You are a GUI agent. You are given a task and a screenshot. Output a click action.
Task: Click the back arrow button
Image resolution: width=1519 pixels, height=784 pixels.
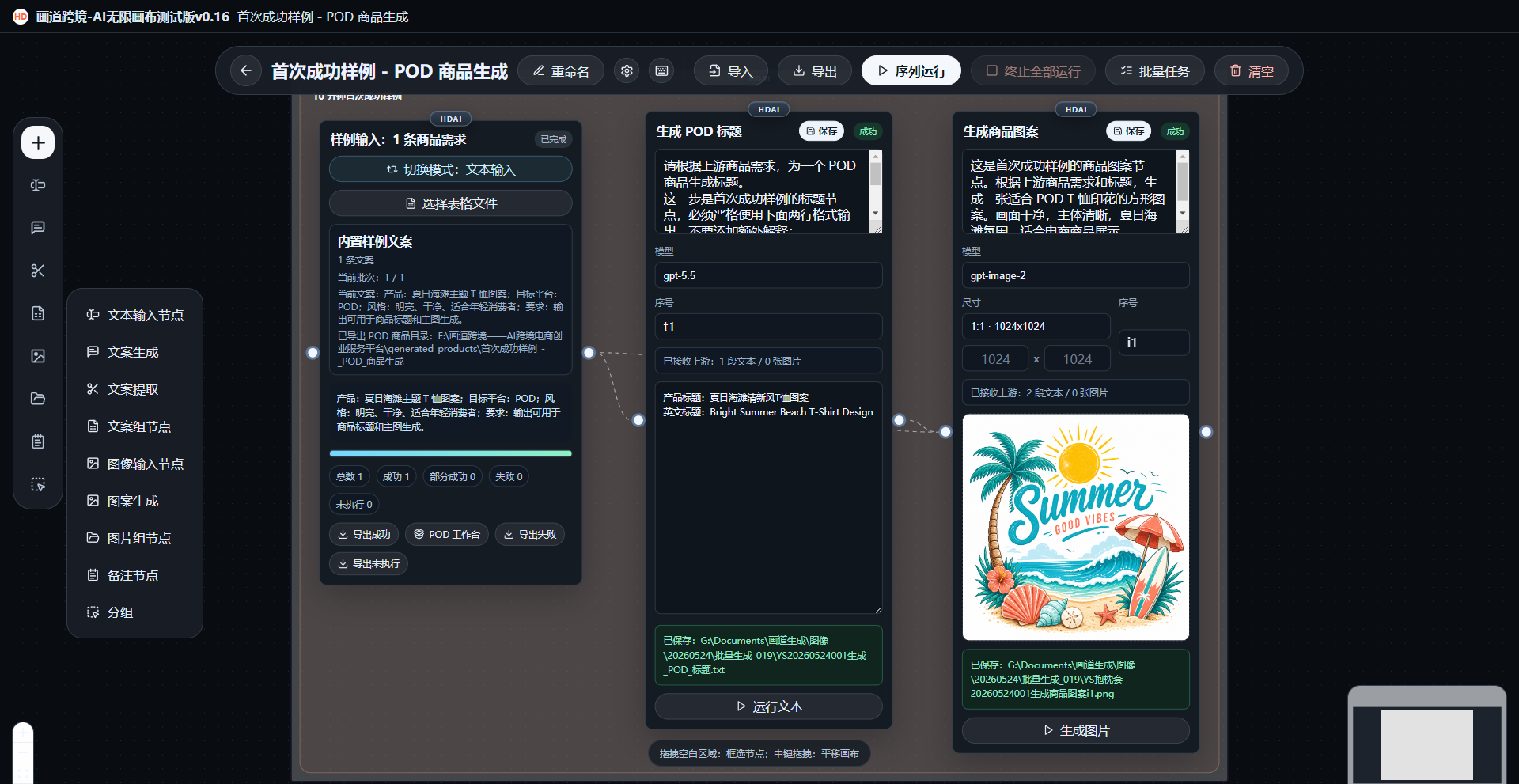point(246,71)
